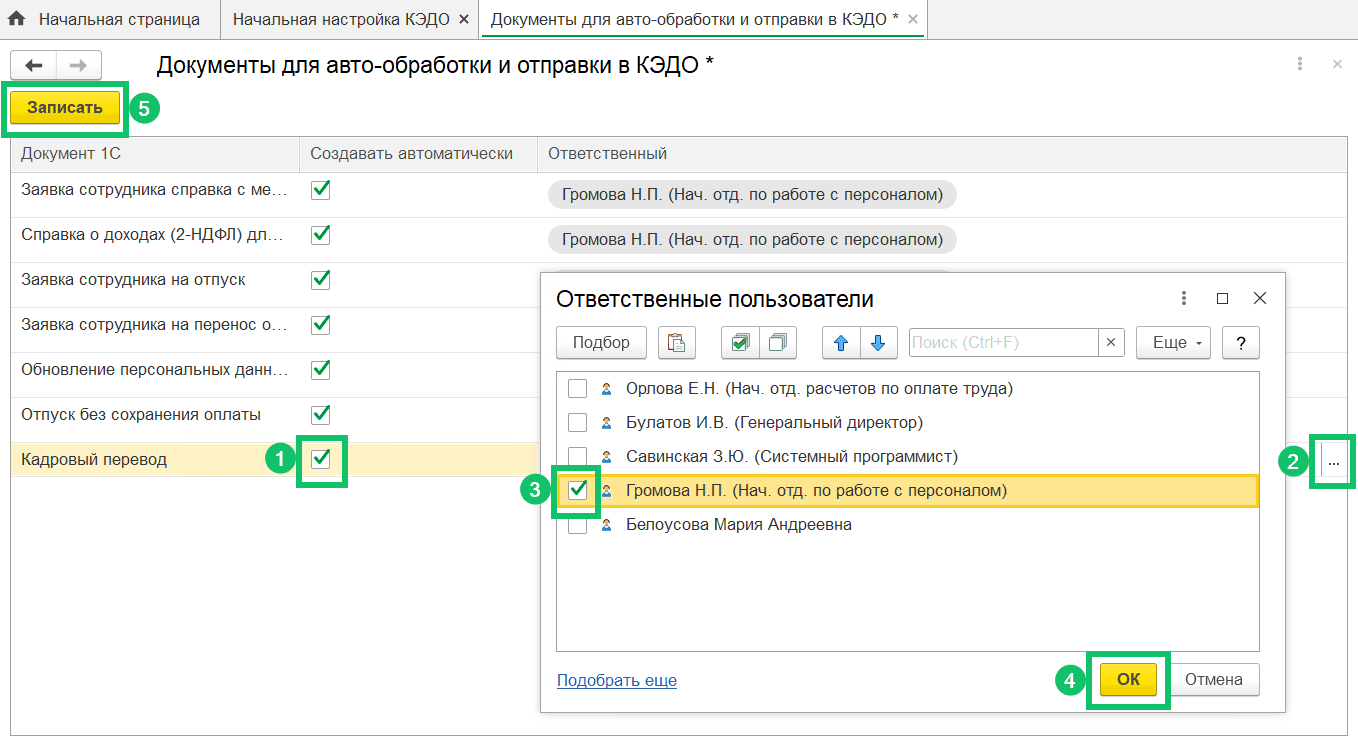Close the Ответственные пользователи dialog

click(1260, 299)
